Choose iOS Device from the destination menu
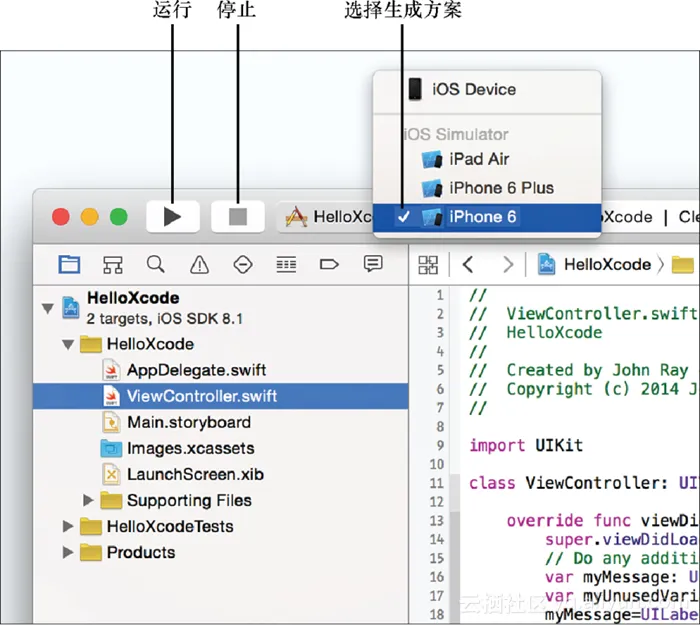 [487, 90]
